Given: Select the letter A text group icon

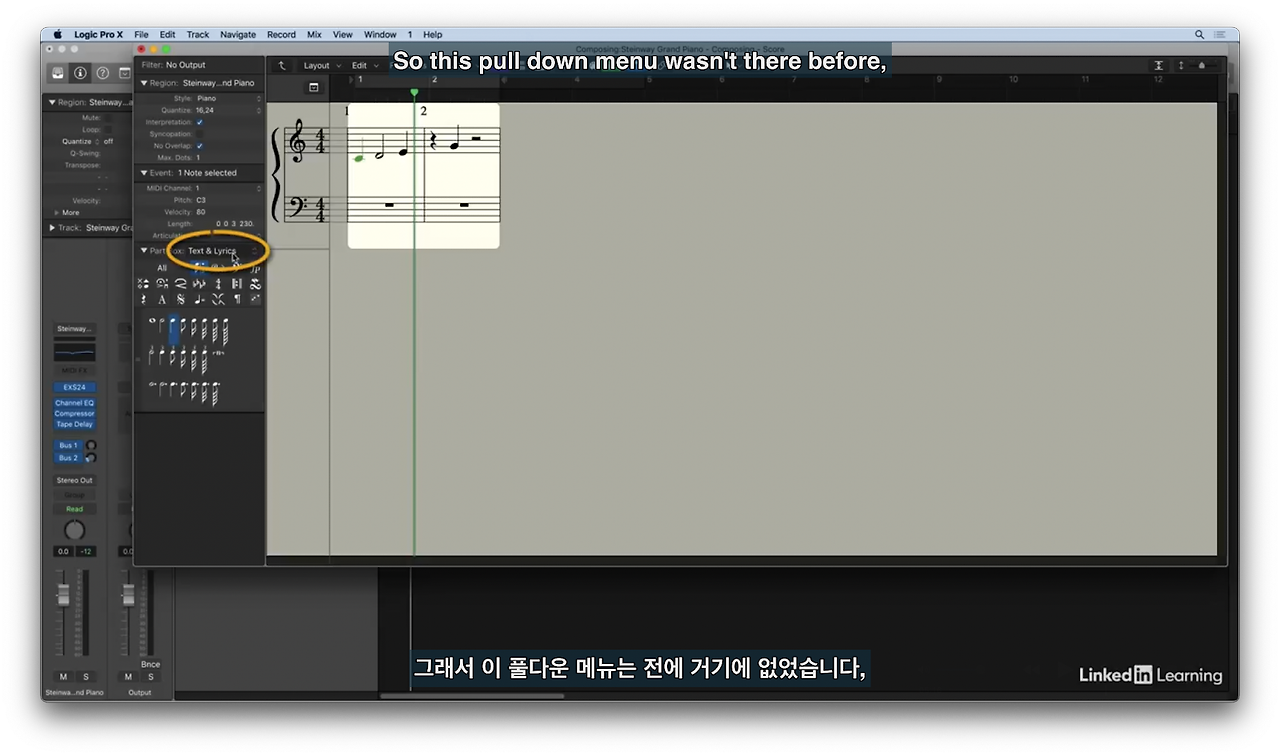Looking at the screenshot, I should (162, 299).
